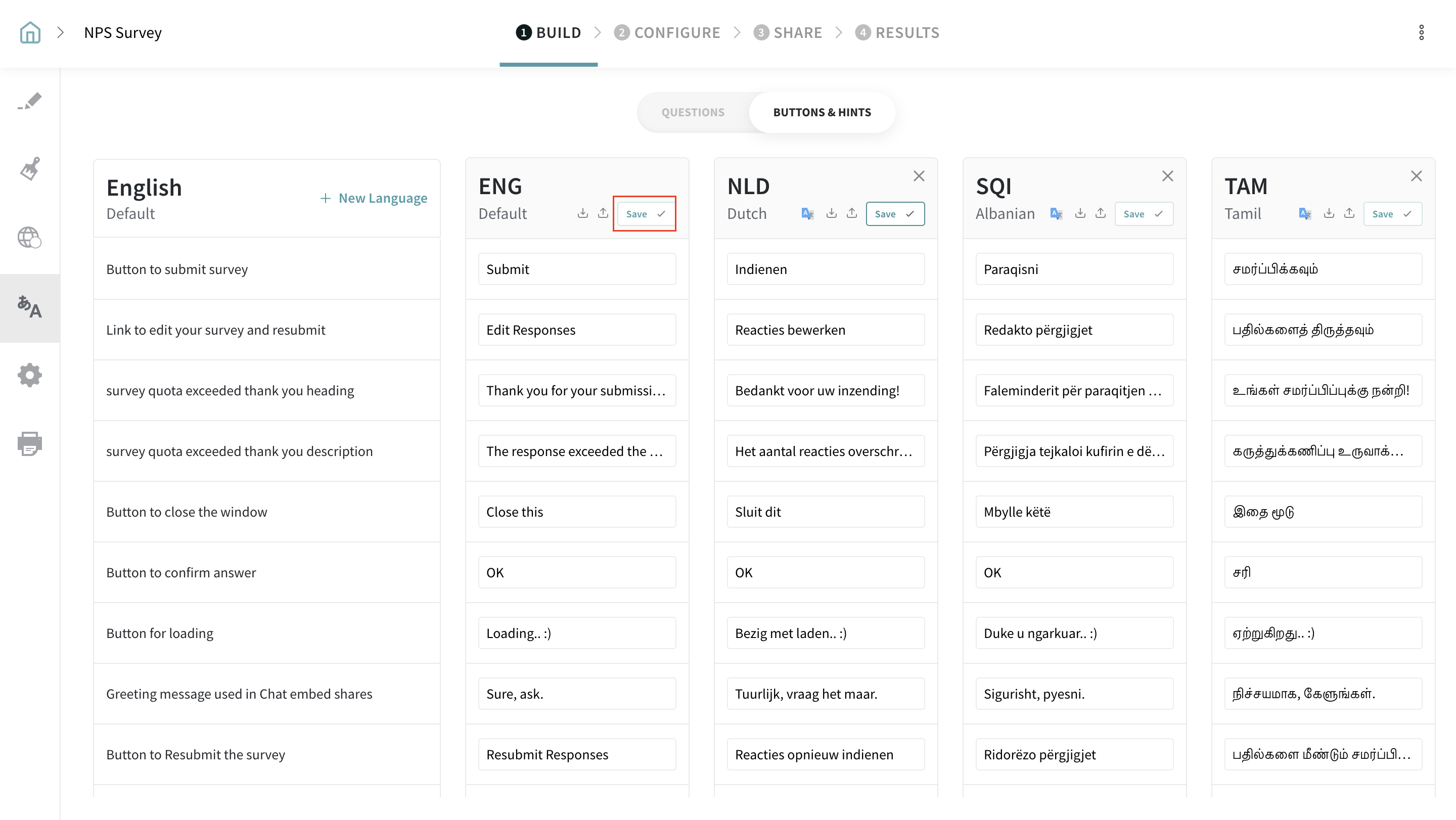This screenshot has height=820, width=1456.
Task: Open the globe icon in sidebar
Action: tap(30, 237)
